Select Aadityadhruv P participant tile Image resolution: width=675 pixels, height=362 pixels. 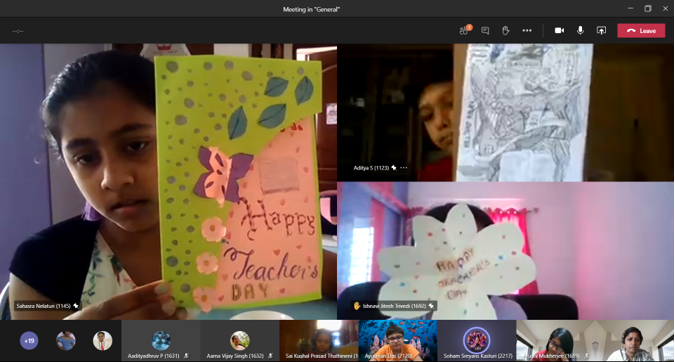point(161,340)
